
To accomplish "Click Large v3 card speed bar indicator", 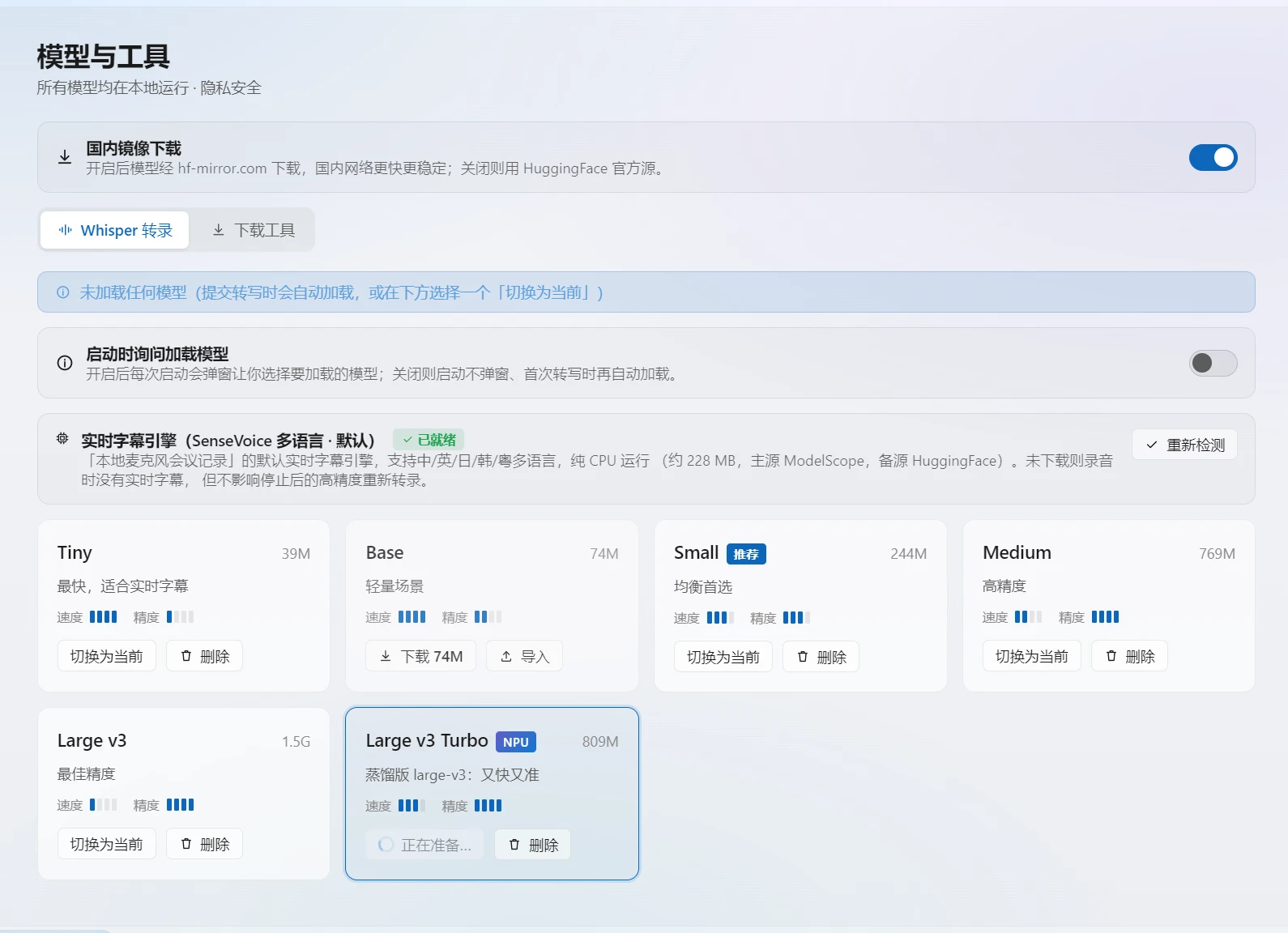I will 103,805.
